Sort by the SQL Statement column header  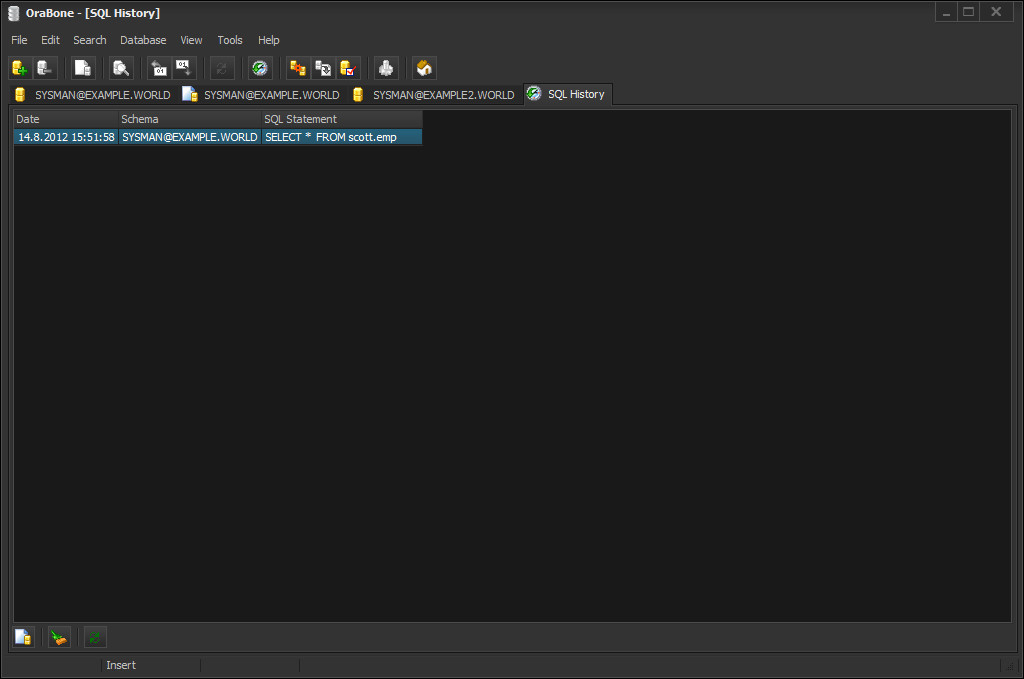click(x=342, y=119)
